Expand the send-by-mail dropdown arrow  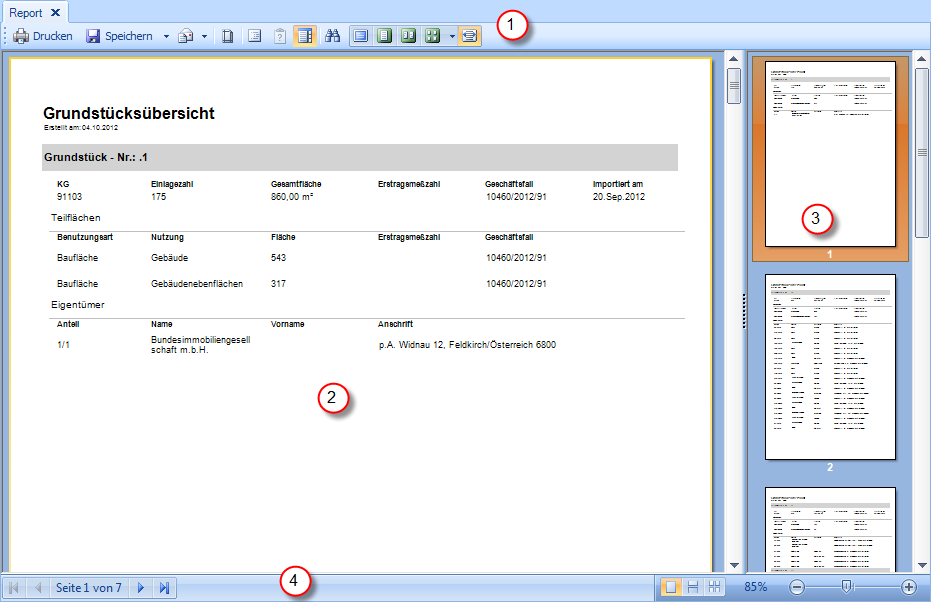pos(205,36)
